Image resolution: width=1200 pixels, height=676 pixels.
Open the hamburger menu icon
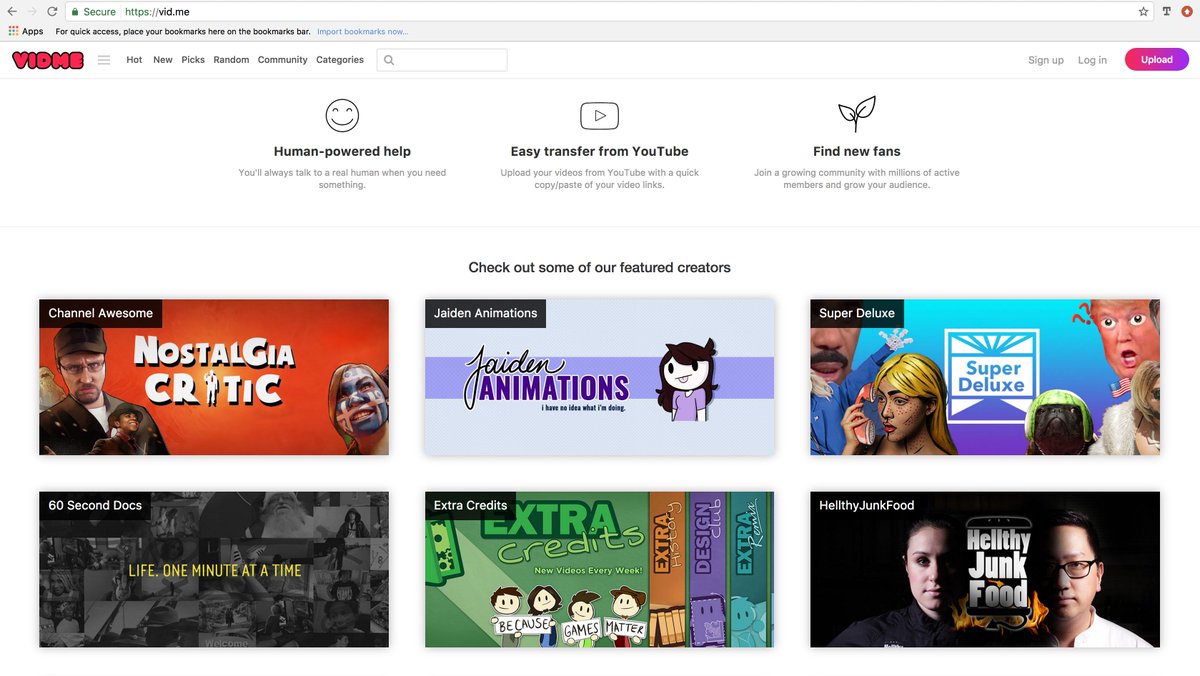click(x=104, y=60)
